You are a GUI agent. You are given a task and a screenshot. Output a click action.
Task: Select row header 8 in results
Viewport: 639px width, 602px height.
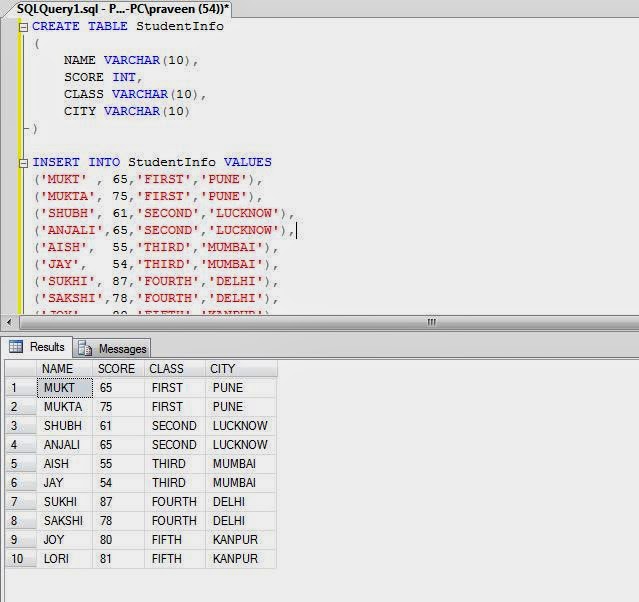pyautogui.click(x=21, y=521)
